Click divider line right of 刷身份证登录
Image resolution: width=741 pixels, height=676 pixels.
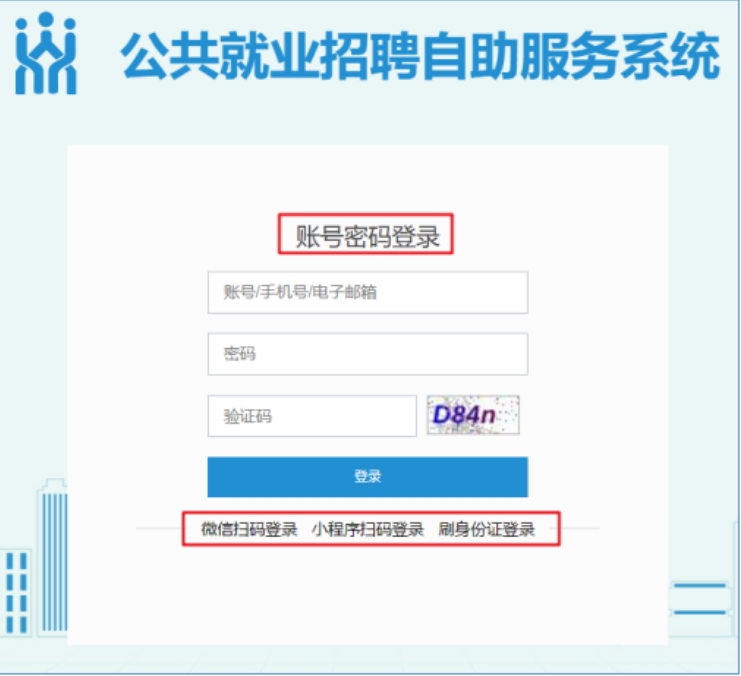pyautogui.click(x=580, y=529)
